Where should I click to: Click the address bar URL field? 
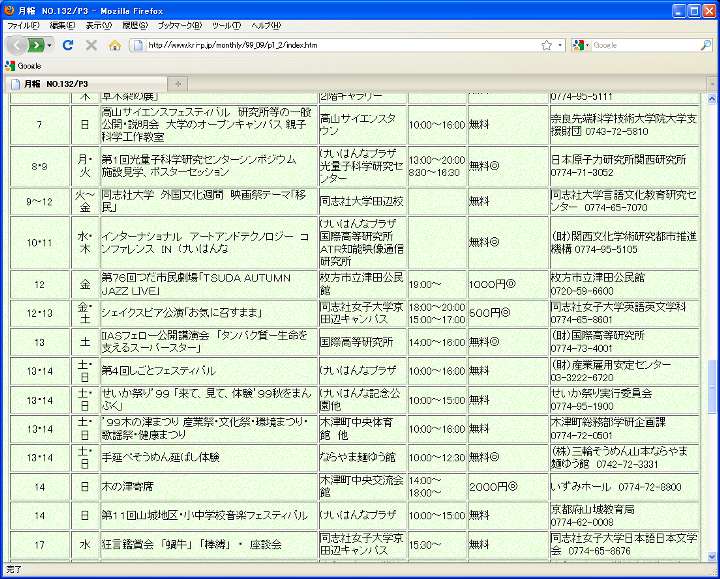[340, 45]
